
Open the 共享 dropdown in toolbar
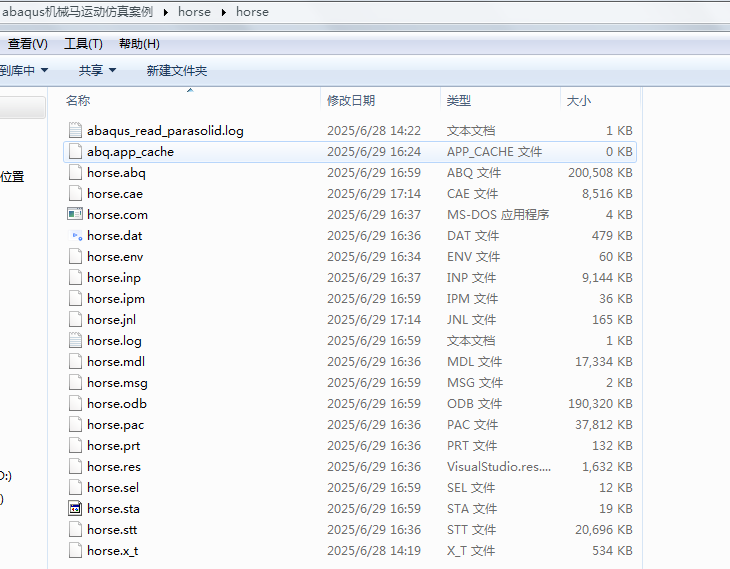coord(97,70)
